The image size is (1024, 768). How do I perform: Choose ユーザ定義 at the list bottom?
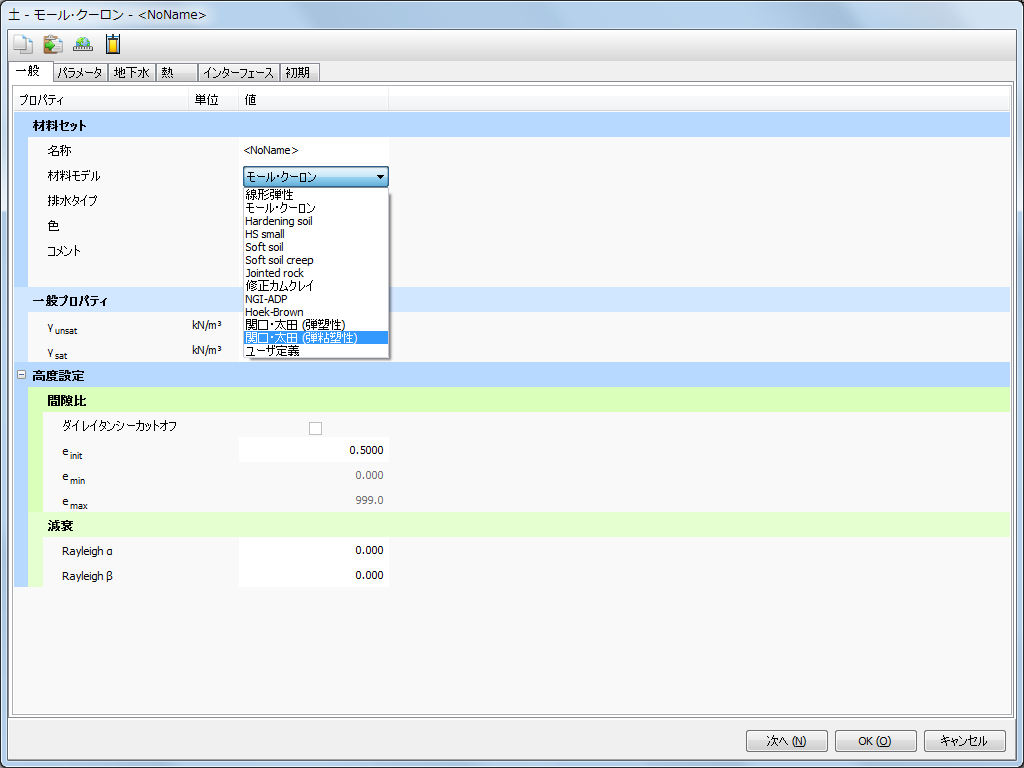click(272, 351)
